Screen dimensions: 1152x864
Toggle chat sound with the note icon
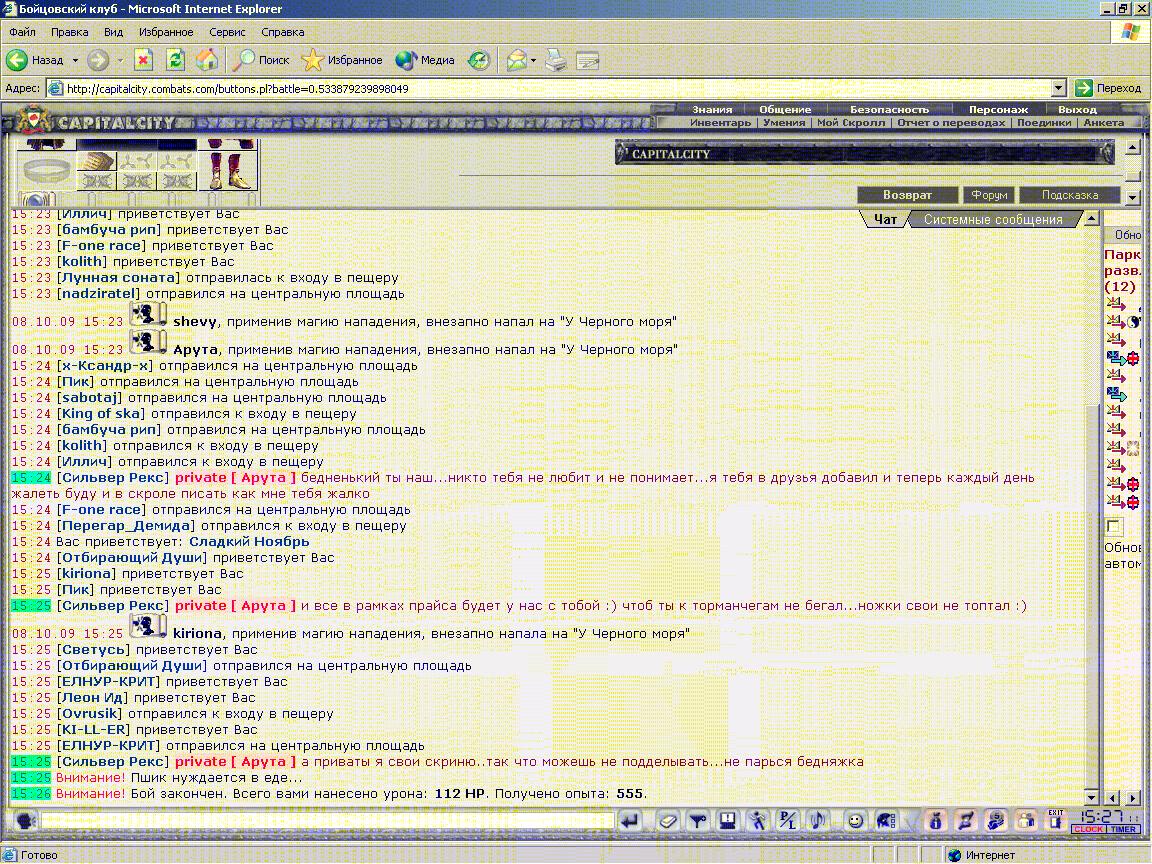817,821
